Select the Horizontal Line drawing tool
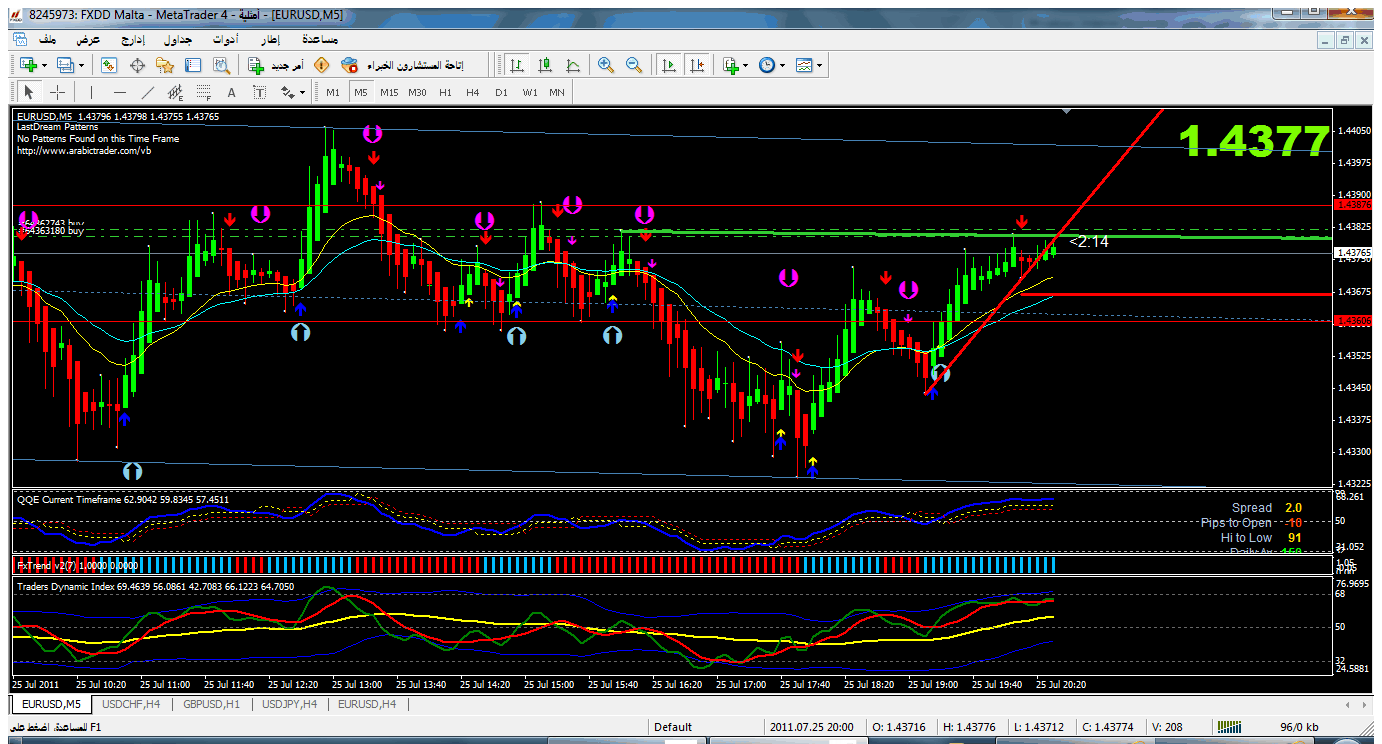Image resolution: width=1382 pixels, height=744 pixels. pyautogui.click(x=120, y=92)
